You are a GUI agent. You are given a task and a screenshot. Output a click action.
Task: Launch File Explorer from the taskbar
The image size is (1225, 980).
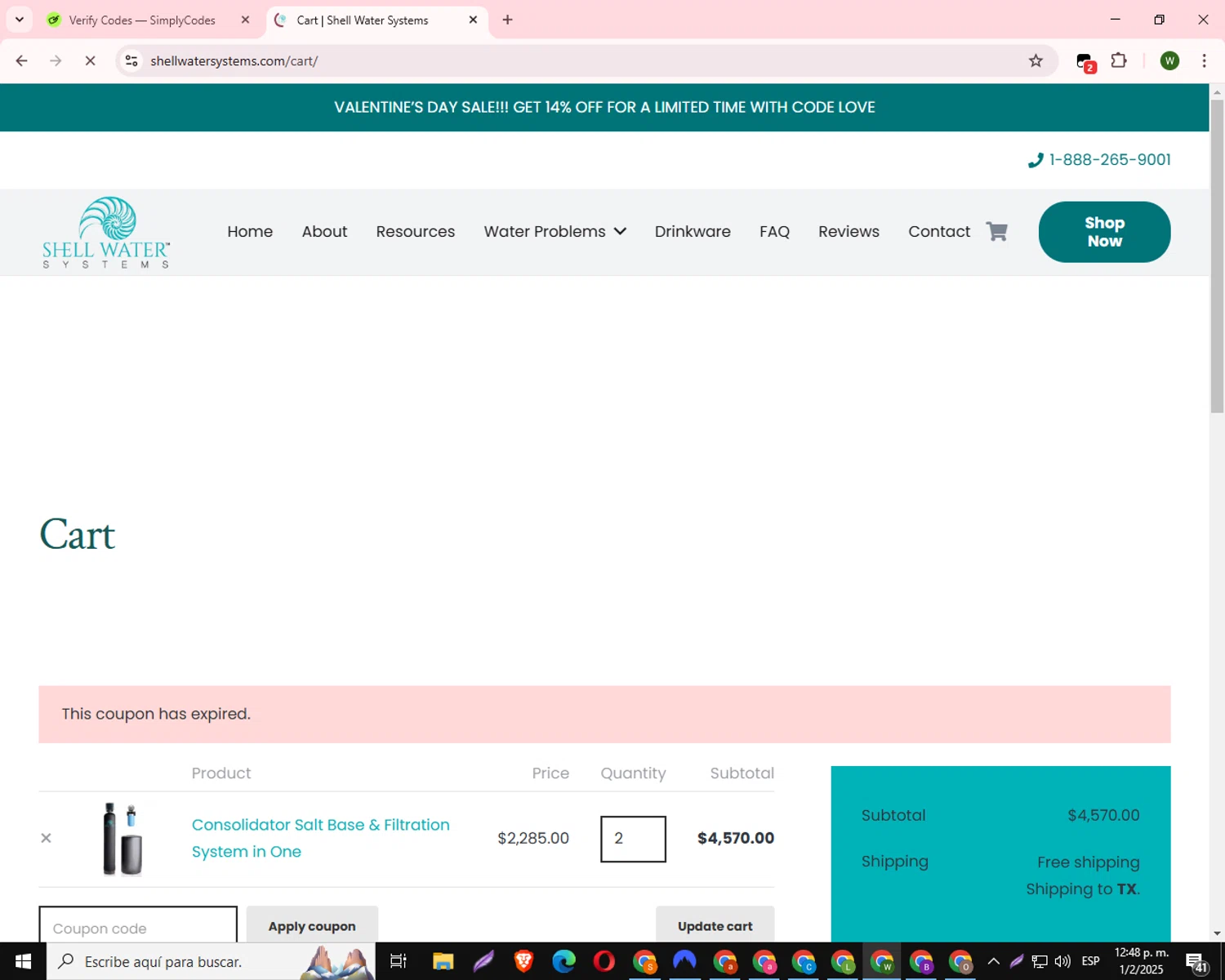443,961
